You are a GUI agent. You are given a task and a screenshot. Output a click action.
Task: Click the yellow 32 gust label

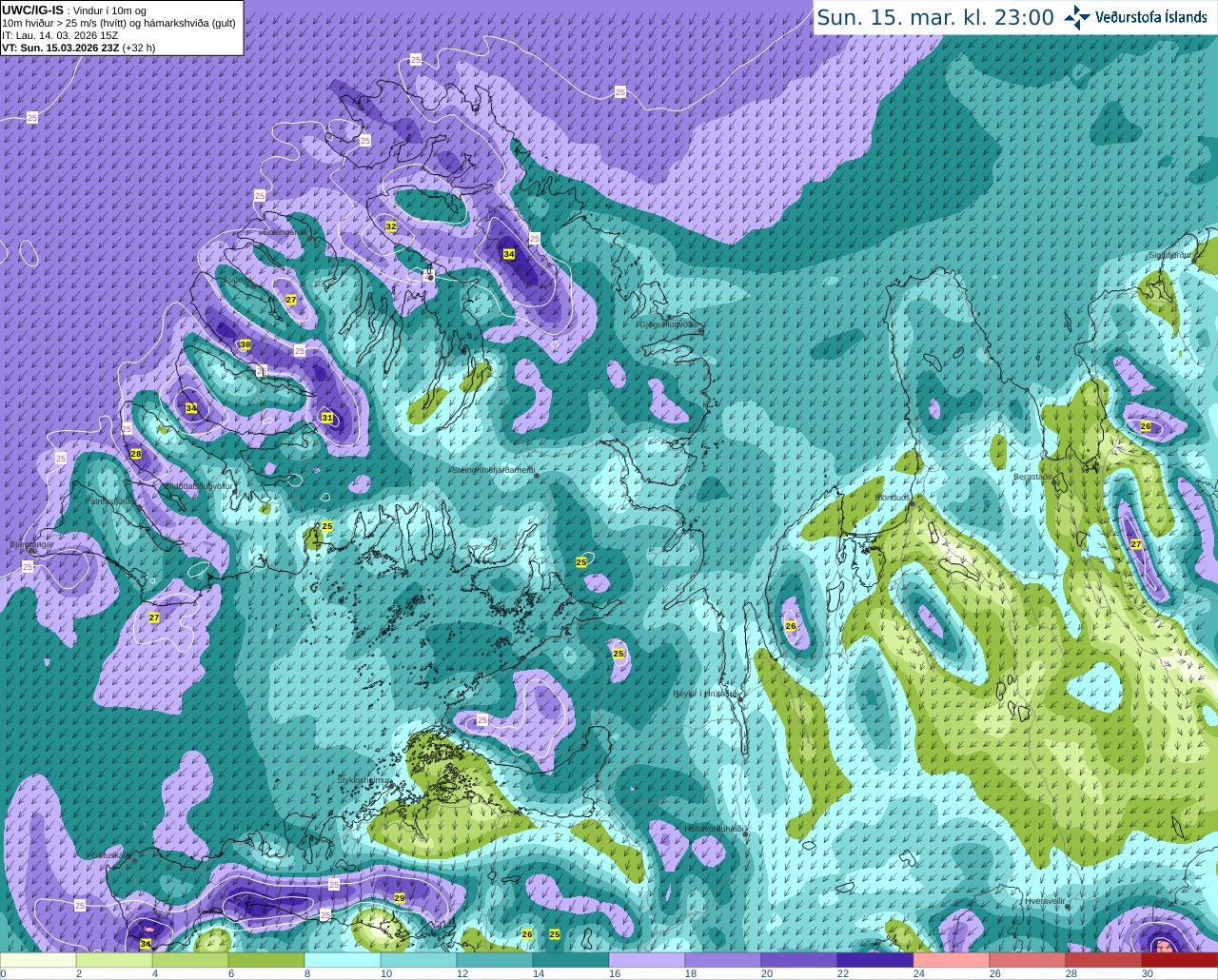391,226
